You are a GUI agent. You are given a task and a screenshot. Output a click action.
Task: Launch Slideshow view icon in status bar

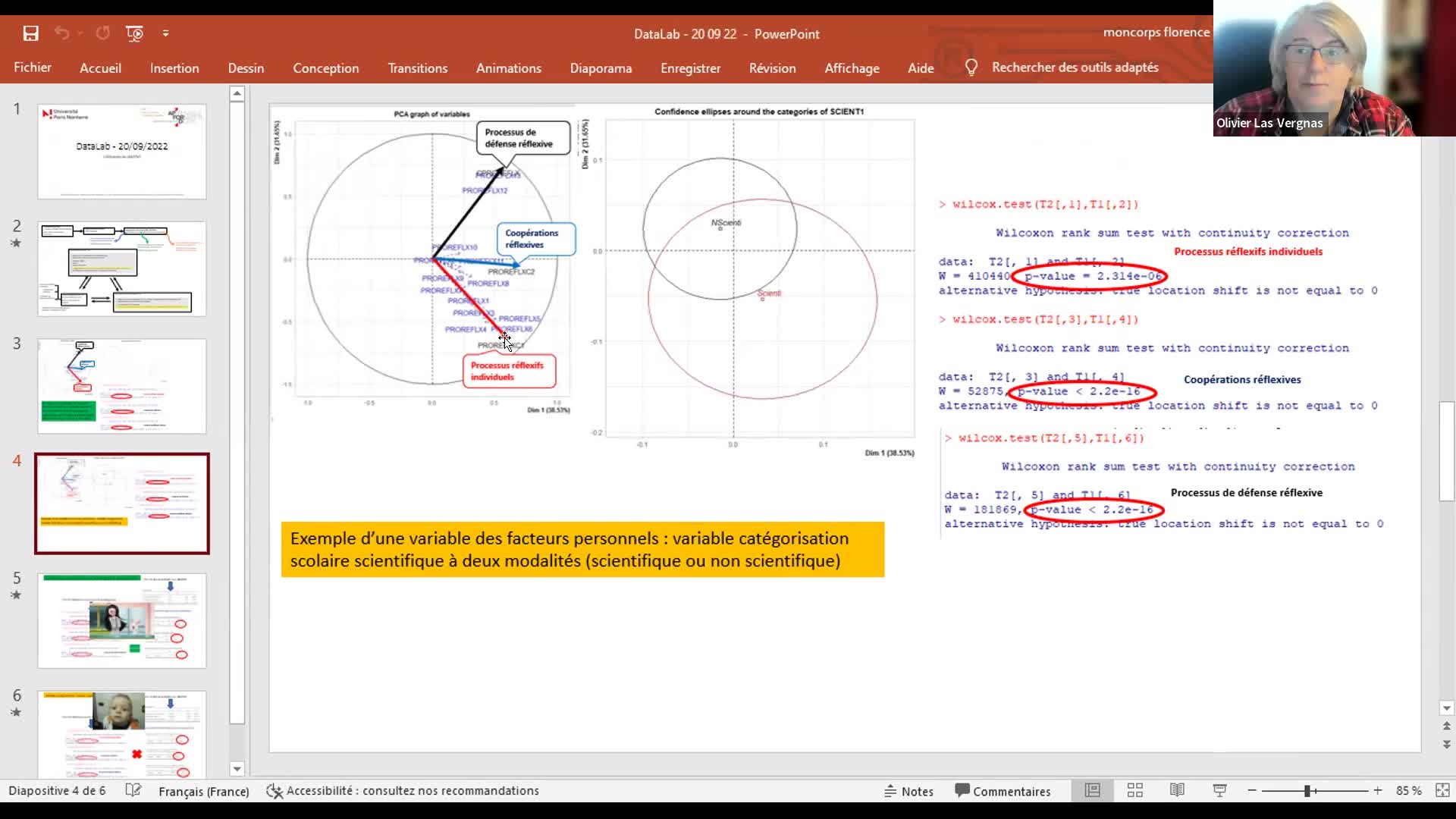pyautogui.click(x=1219, y=790)
